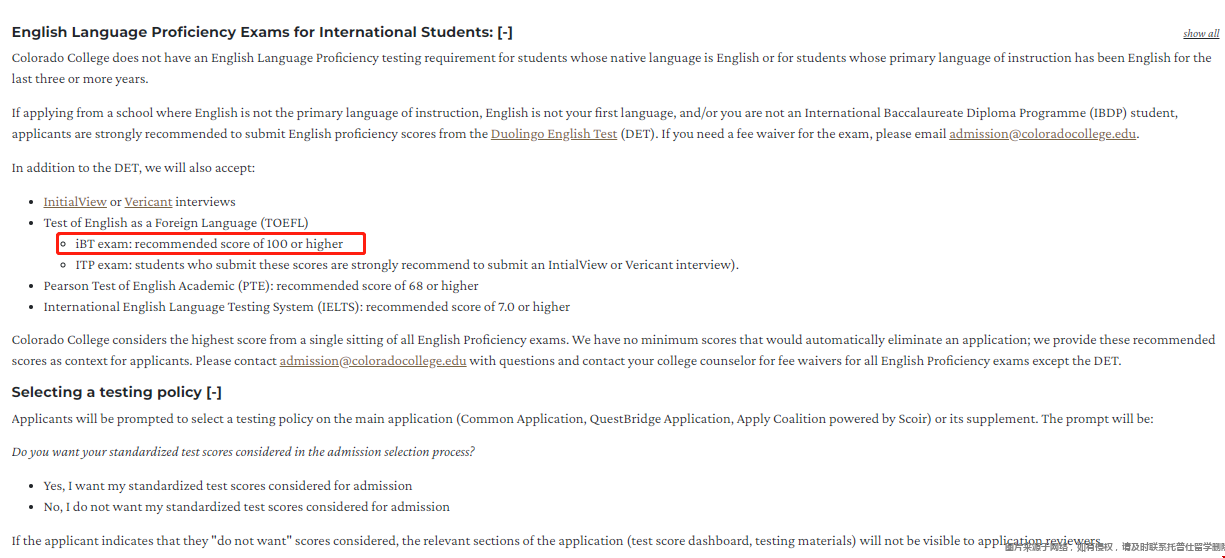
Task: Click the English Language Proficiency Exams heading
Action: click(252, 32)
